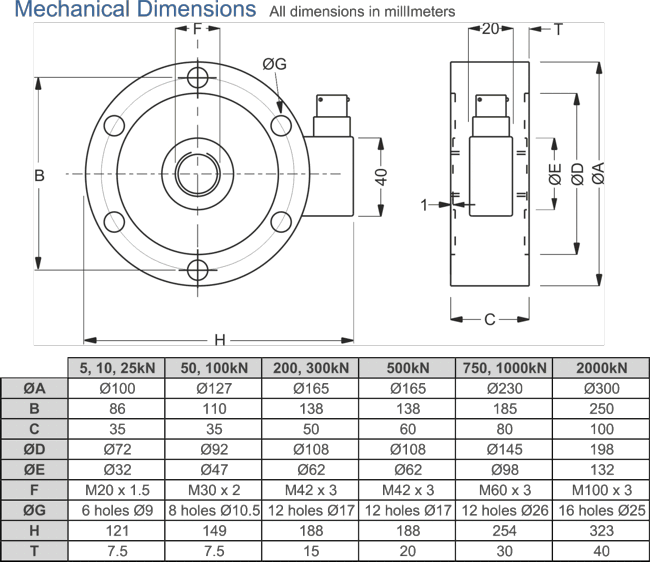Select the 50, 100kN column header
The width and height of the screenshot is (650, 562).
(x=212, y=367)
